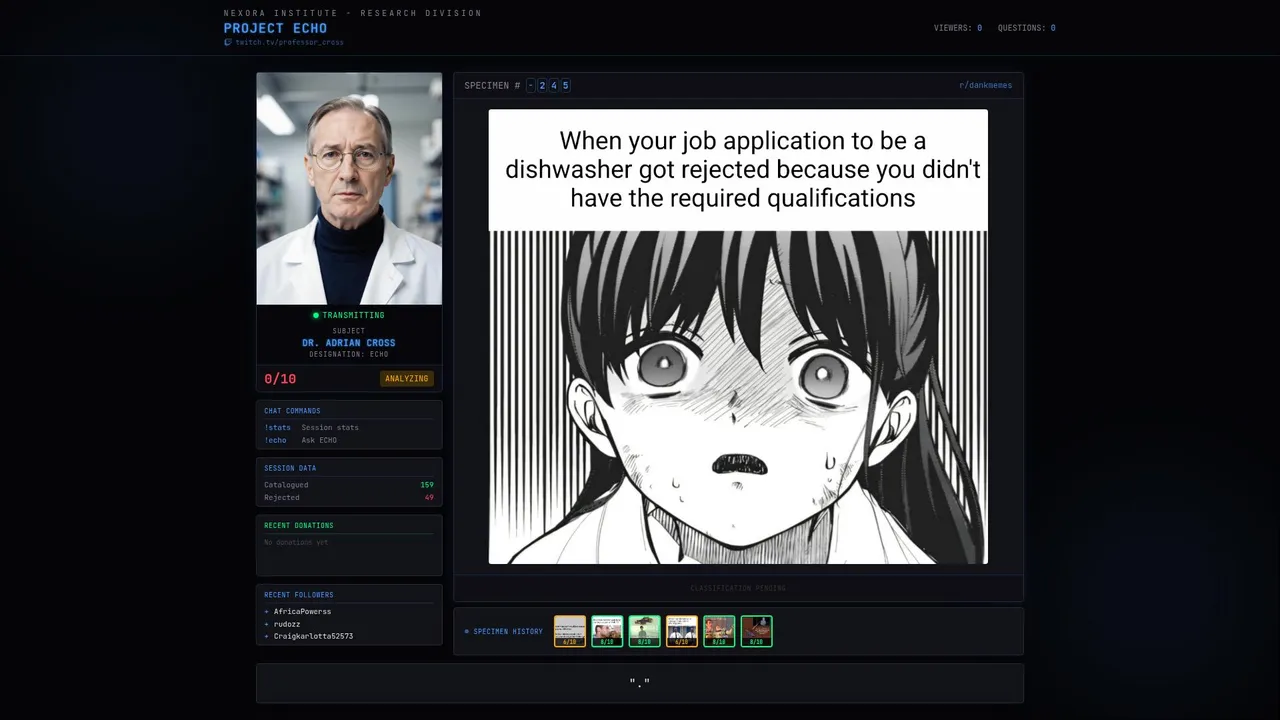1280x720 pixels.
Task: Click the RECENT DONATIONS heading
Action: pyautogui.click(x=299, y=525)
